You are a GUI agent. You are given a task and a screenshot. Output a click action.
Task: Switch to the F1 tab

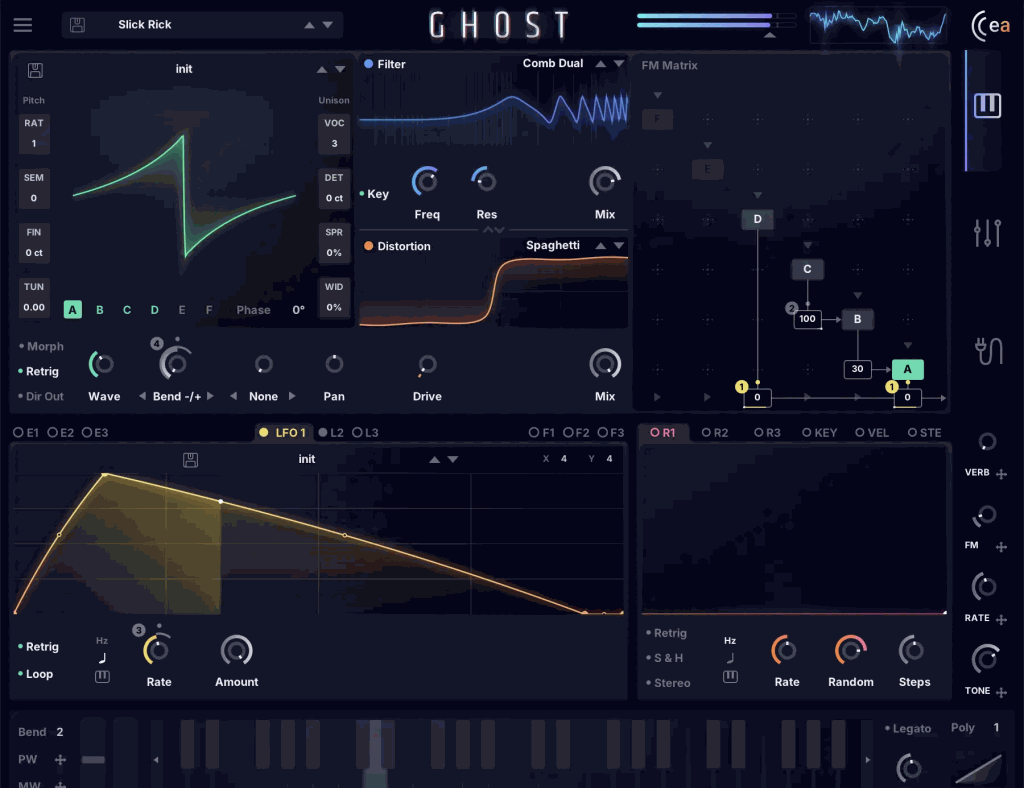pos(541,432)
